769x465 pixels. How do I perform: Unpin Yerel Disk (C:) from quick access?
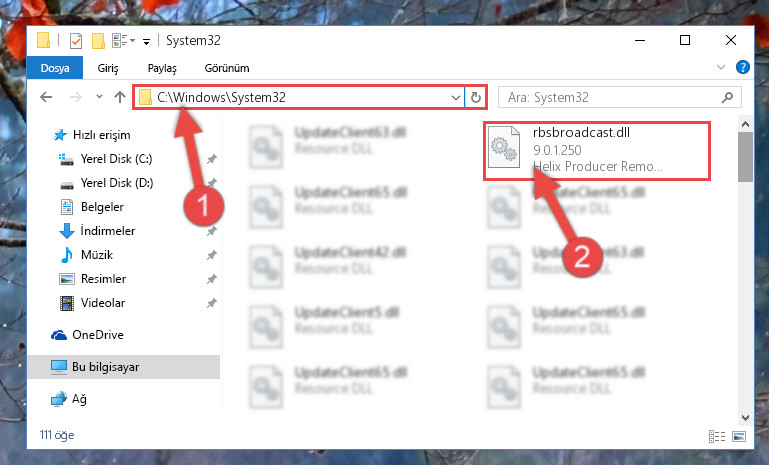211,159
